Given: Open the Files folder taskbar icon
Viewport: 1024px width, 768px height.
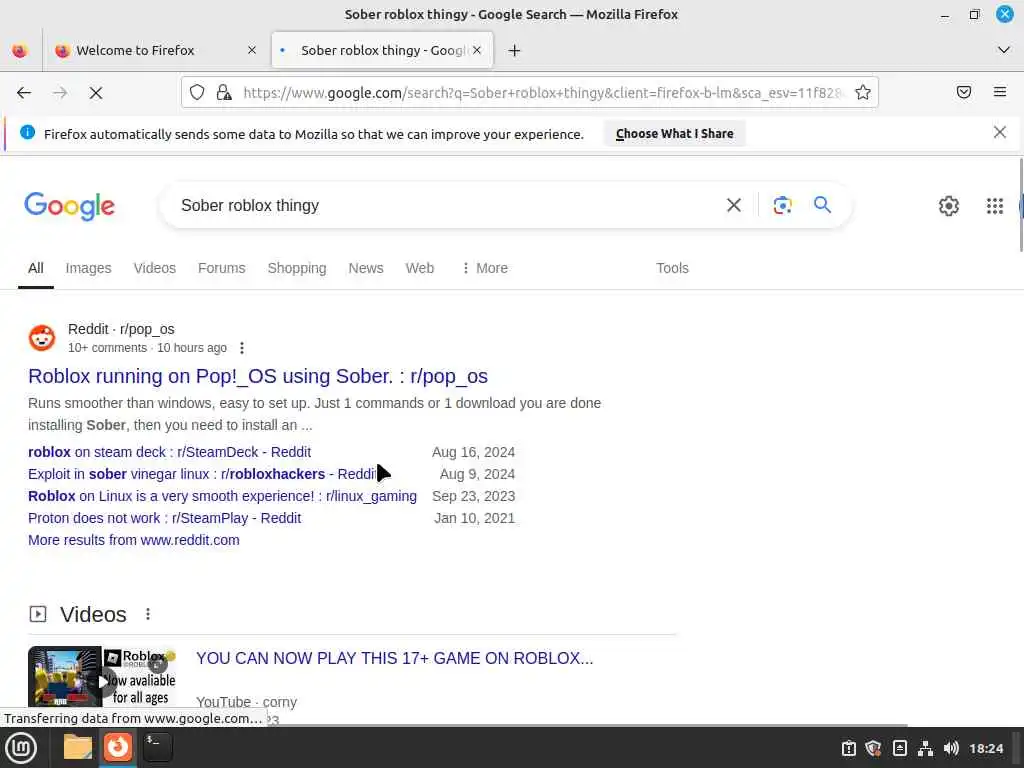Looking at the screenshot, I should pos(77,747).
